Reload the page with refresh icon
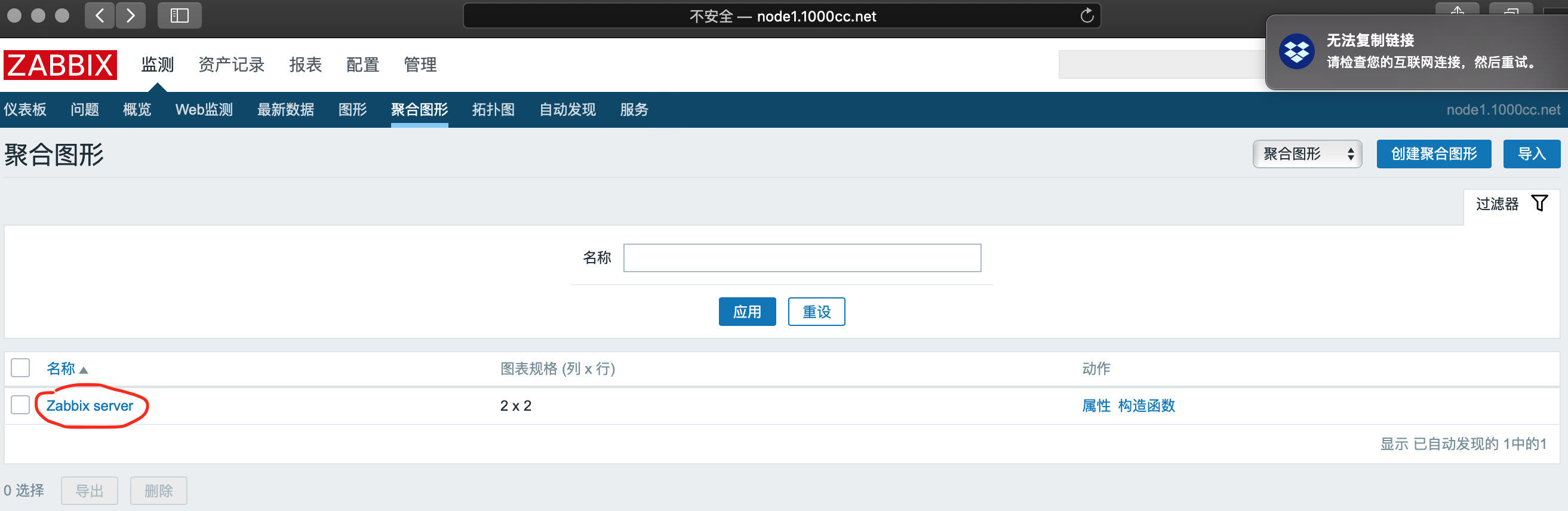 1087,16
